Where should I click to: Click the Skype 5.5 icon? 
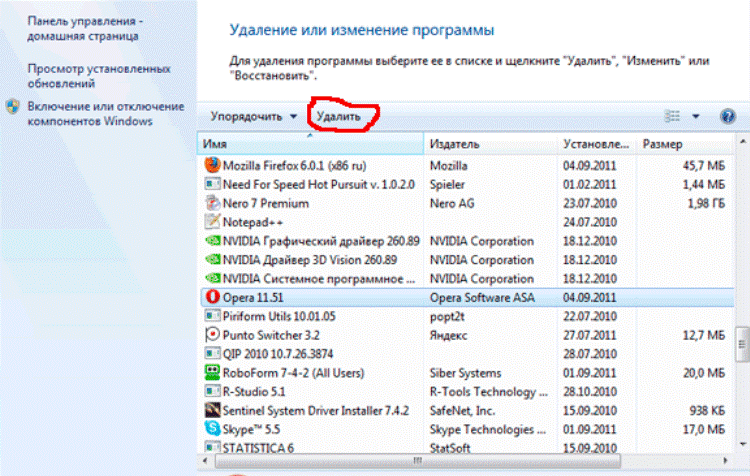pos(212,429)
